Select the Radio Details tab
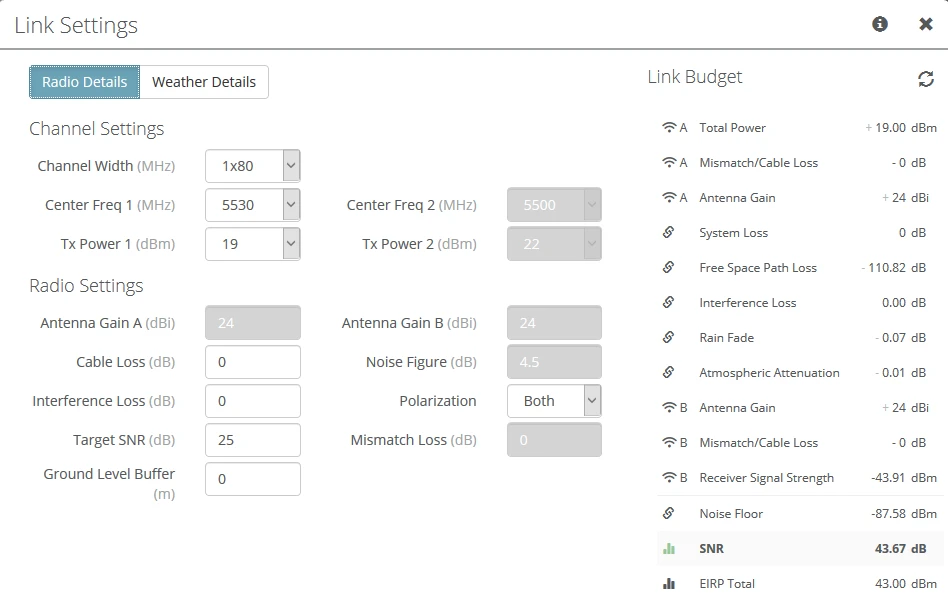Image resolution: width=948 pixels, height=615 pixels. pyautogui.click(x=85, y=82)
